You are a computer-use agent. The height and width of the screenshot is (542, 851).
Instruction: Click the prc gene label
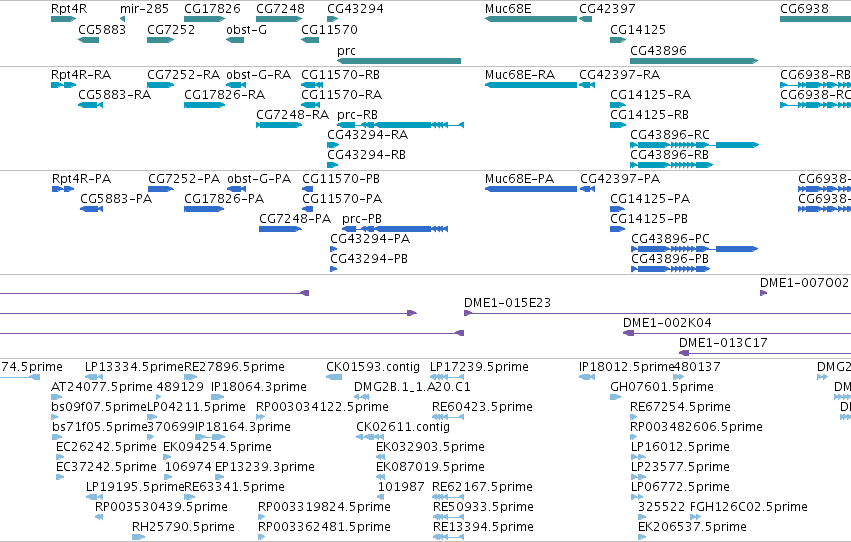346,50
